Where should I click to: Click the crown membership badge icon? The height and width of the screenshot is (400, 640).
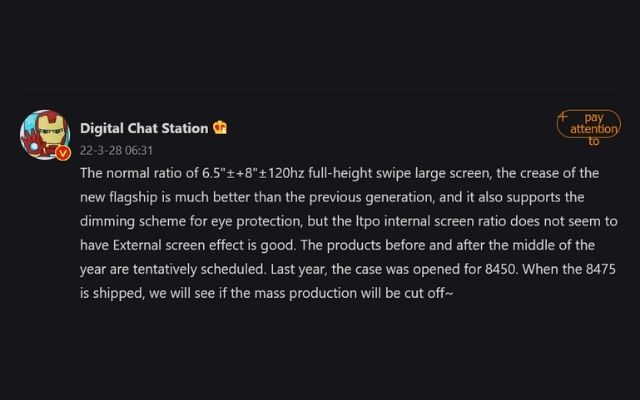220,128
